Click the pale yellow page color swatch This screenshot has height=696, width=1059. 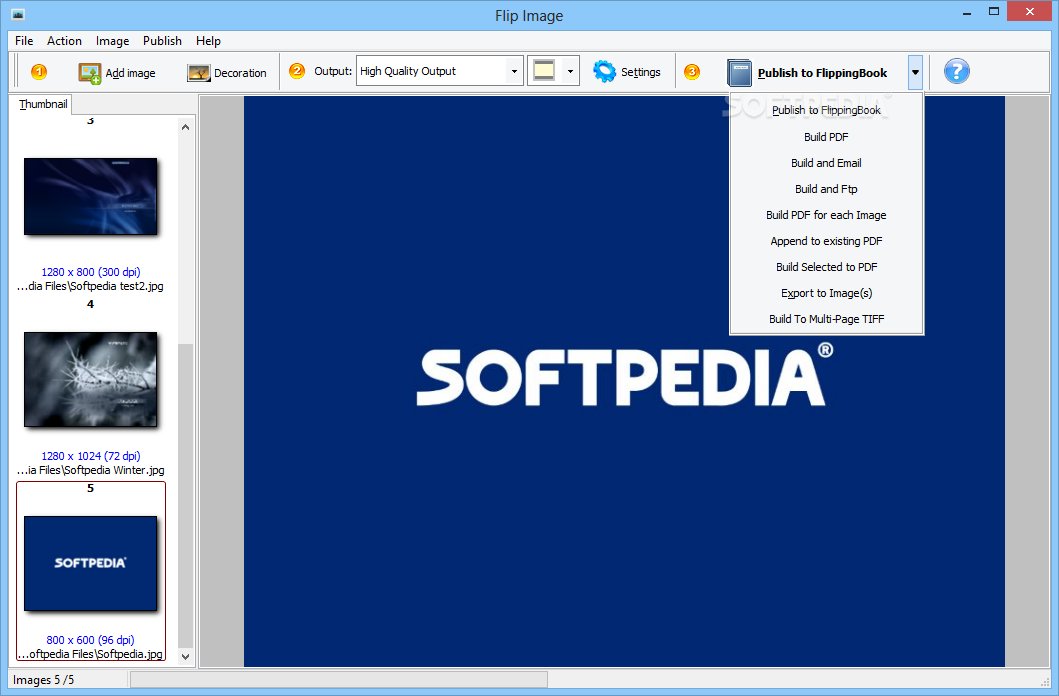coord(544,71)
